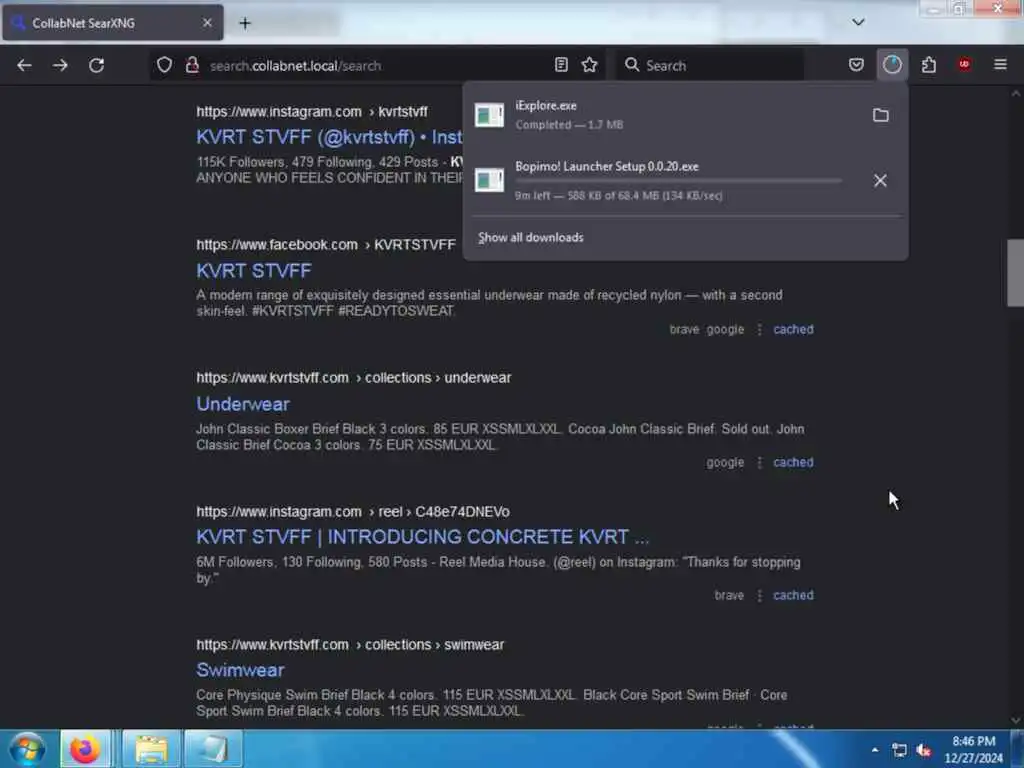The height and width of the screenshot is (768, 1024).
Task: Open the network tray icon
Action: click(899, 750)
